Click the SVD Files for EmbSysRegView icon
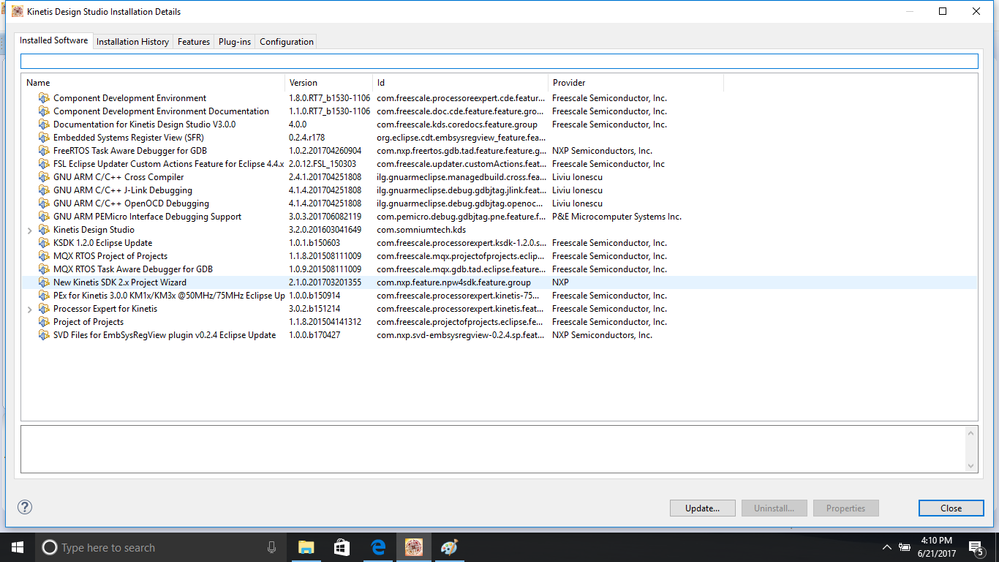999x562 pixels. (x=43, y=335)
